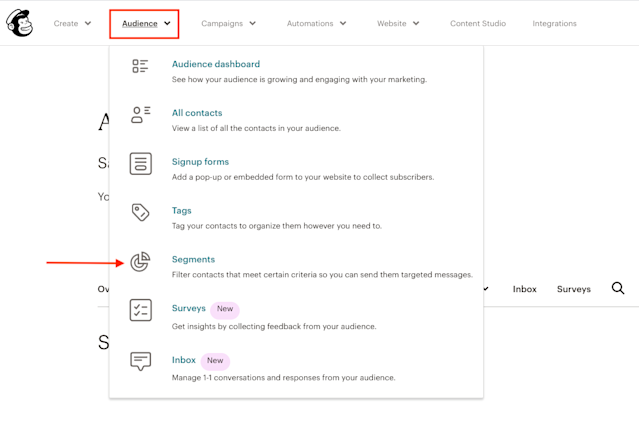Open the Surveys link in dropdown
Image resolution: width=639 pixels, height=422 pixels.
click(189, 308)
